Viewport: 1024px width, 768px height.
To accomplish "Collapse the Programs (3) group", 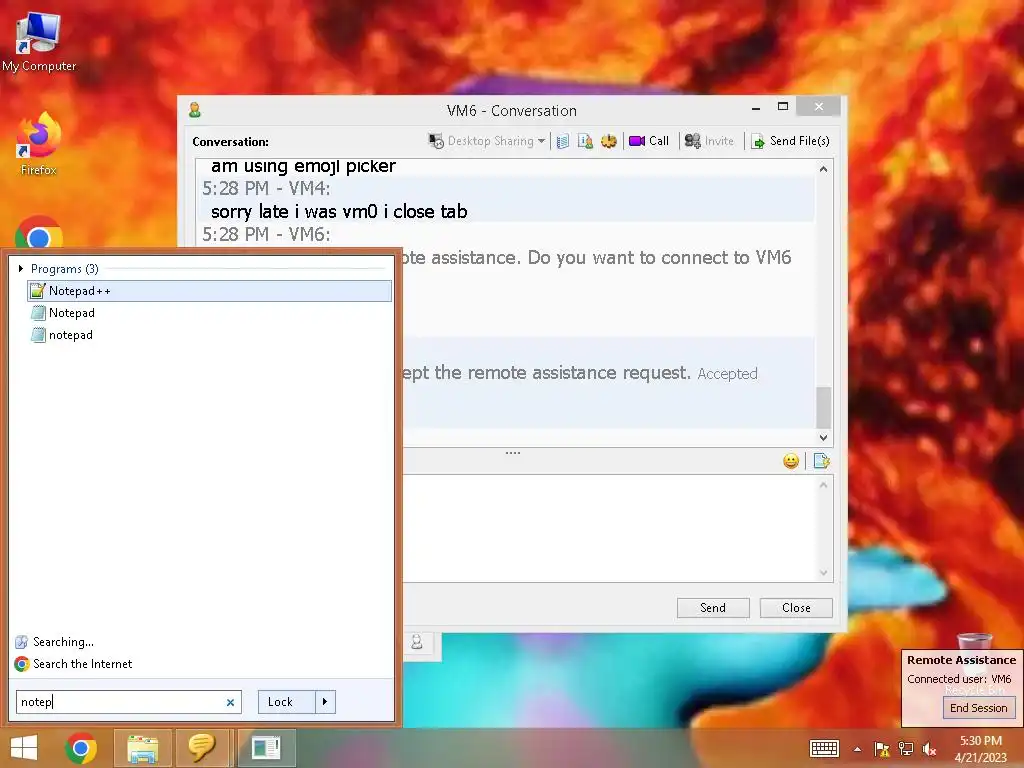I will (x=21, y=268).
